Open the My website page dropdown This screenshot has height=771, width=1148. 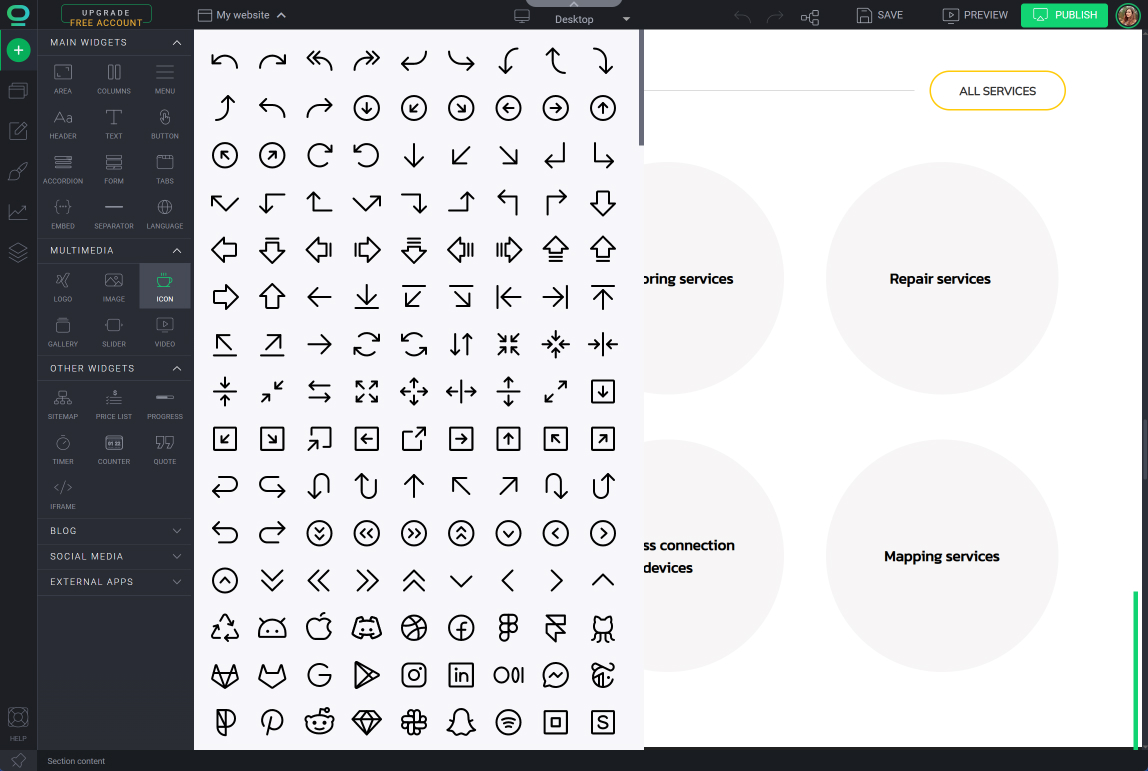(242, 15)
